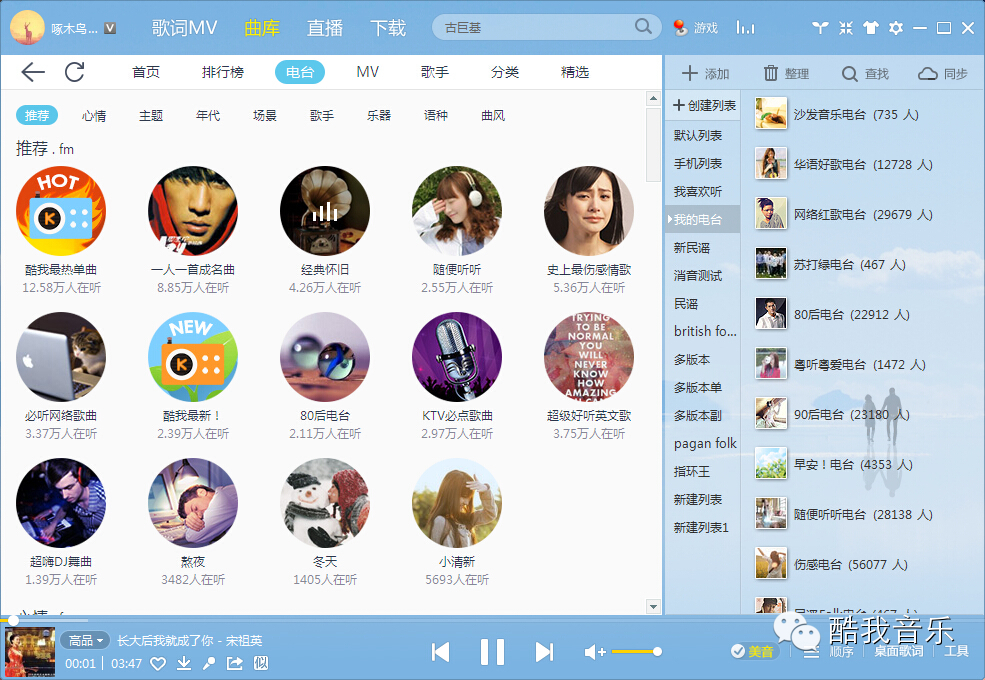Open the 首页 home tab
Viewport: 985px width, 680px height.
pos(146,72)
